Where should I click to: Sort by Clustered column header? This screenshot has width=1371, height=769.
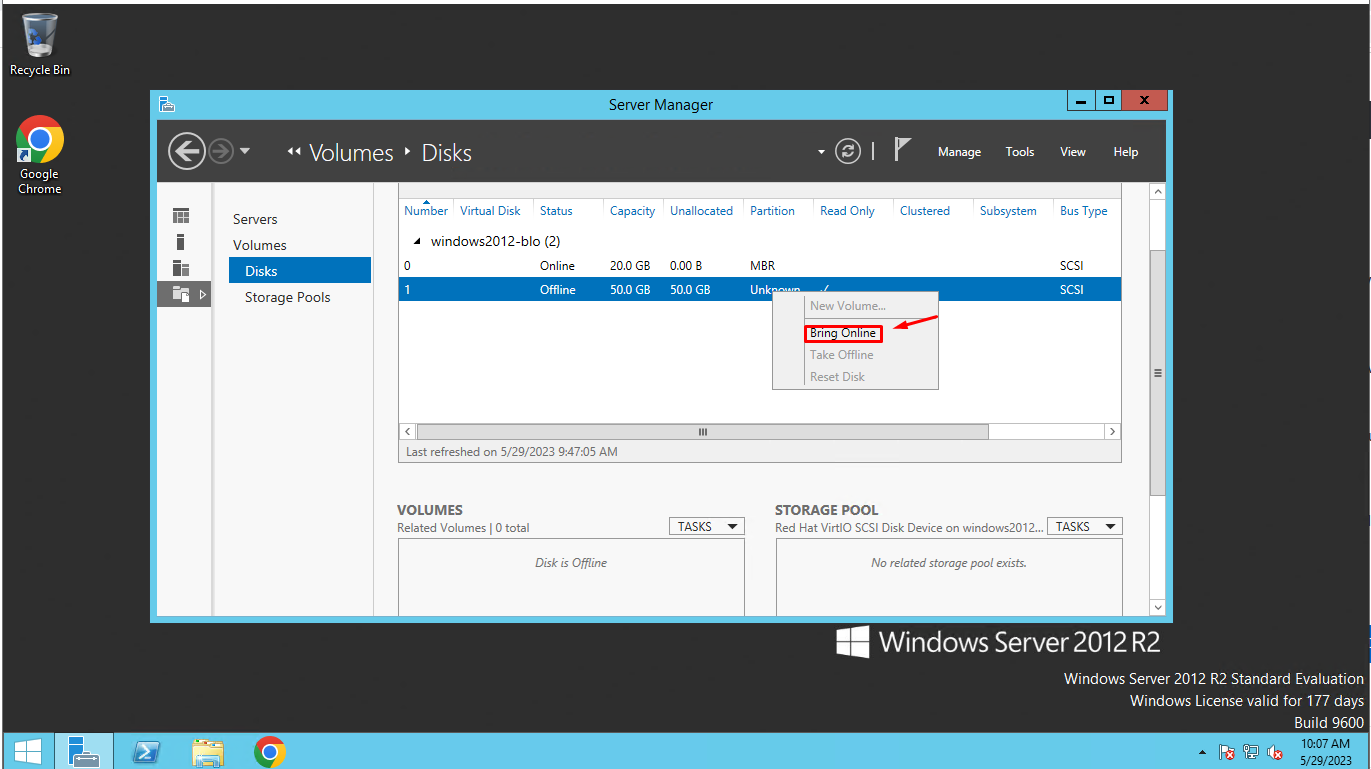point(924,211)
